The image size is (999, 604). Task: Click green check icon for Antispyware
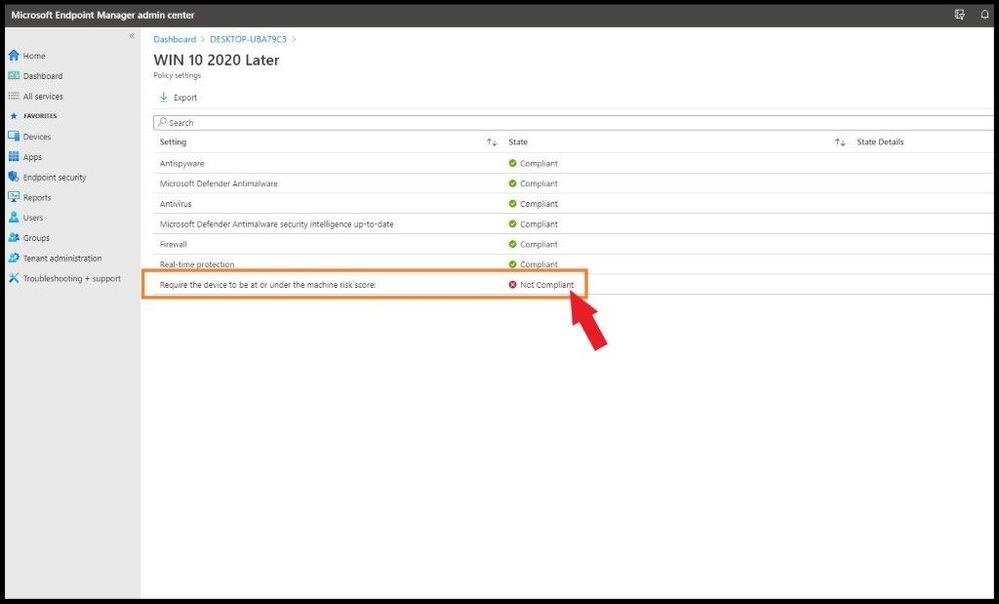click(x=512, y=163)
